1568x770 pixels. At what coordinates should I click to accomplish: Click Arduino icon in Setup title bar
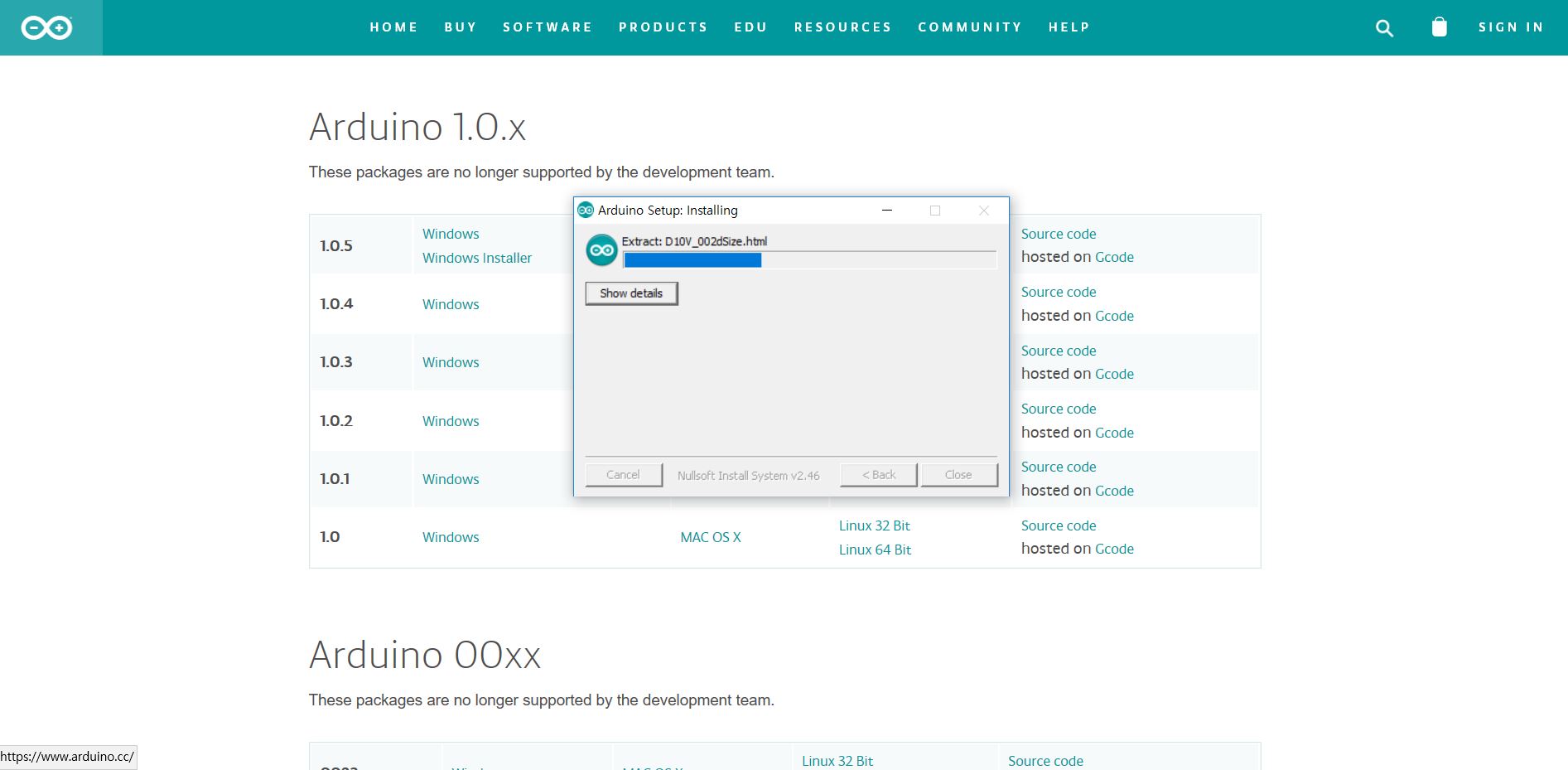(x=586, y=211)
